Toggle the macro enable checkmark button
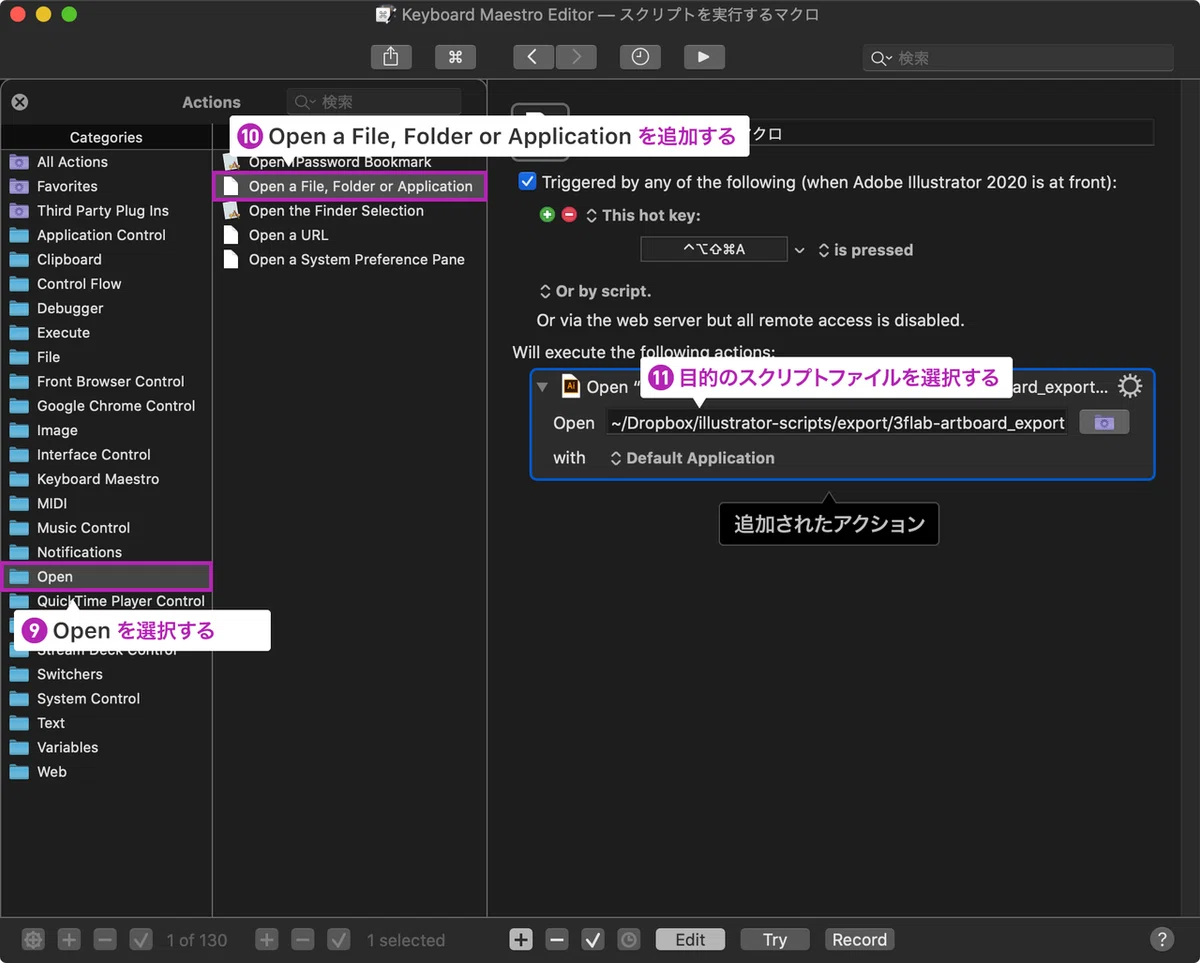The width and height of the screenshot is (1200, 963). [x=339, y=940]
